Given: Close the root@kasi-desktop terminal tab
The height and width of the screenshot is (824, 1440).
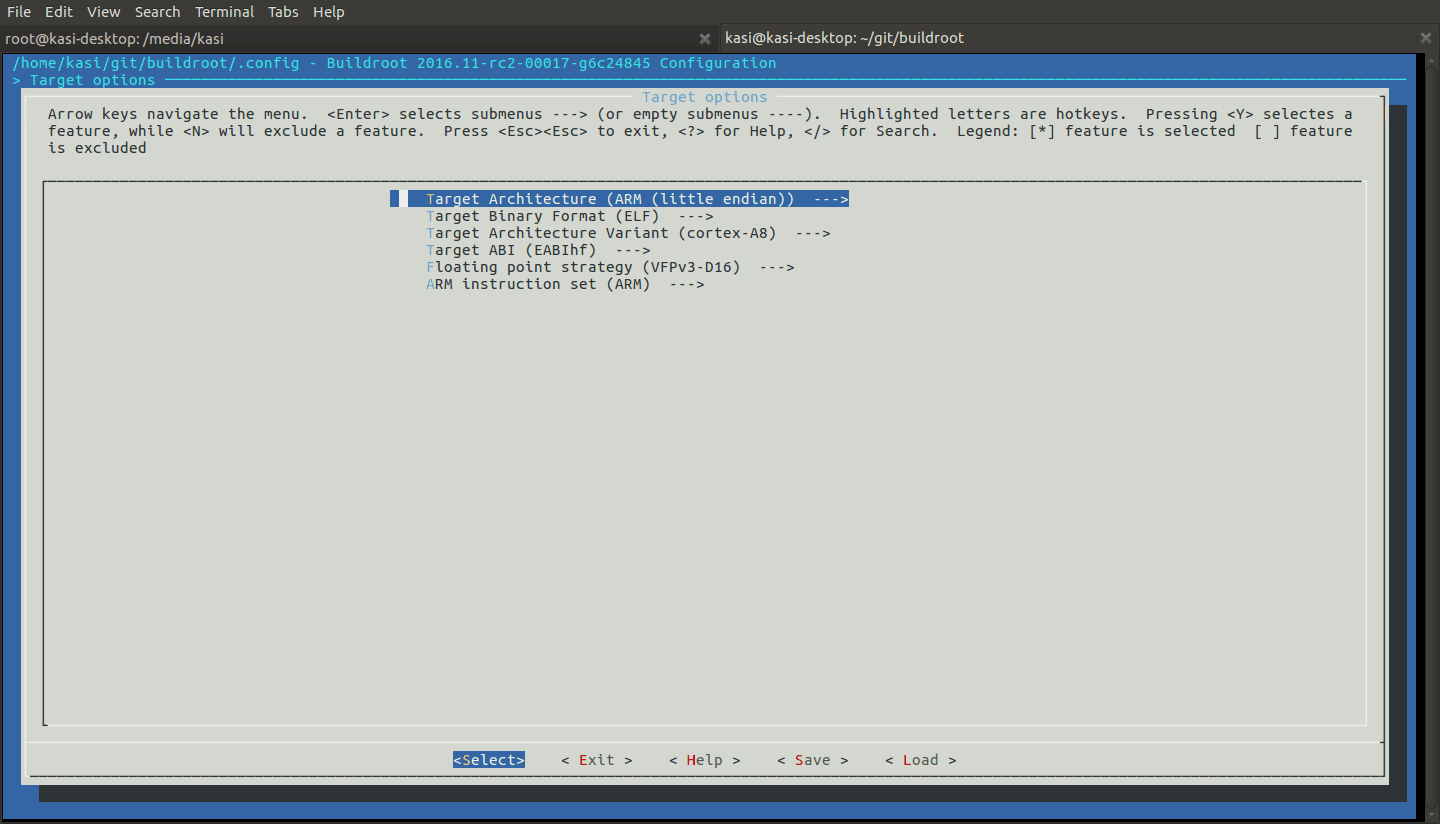Looking at the screenshot, I should point(705,38).
